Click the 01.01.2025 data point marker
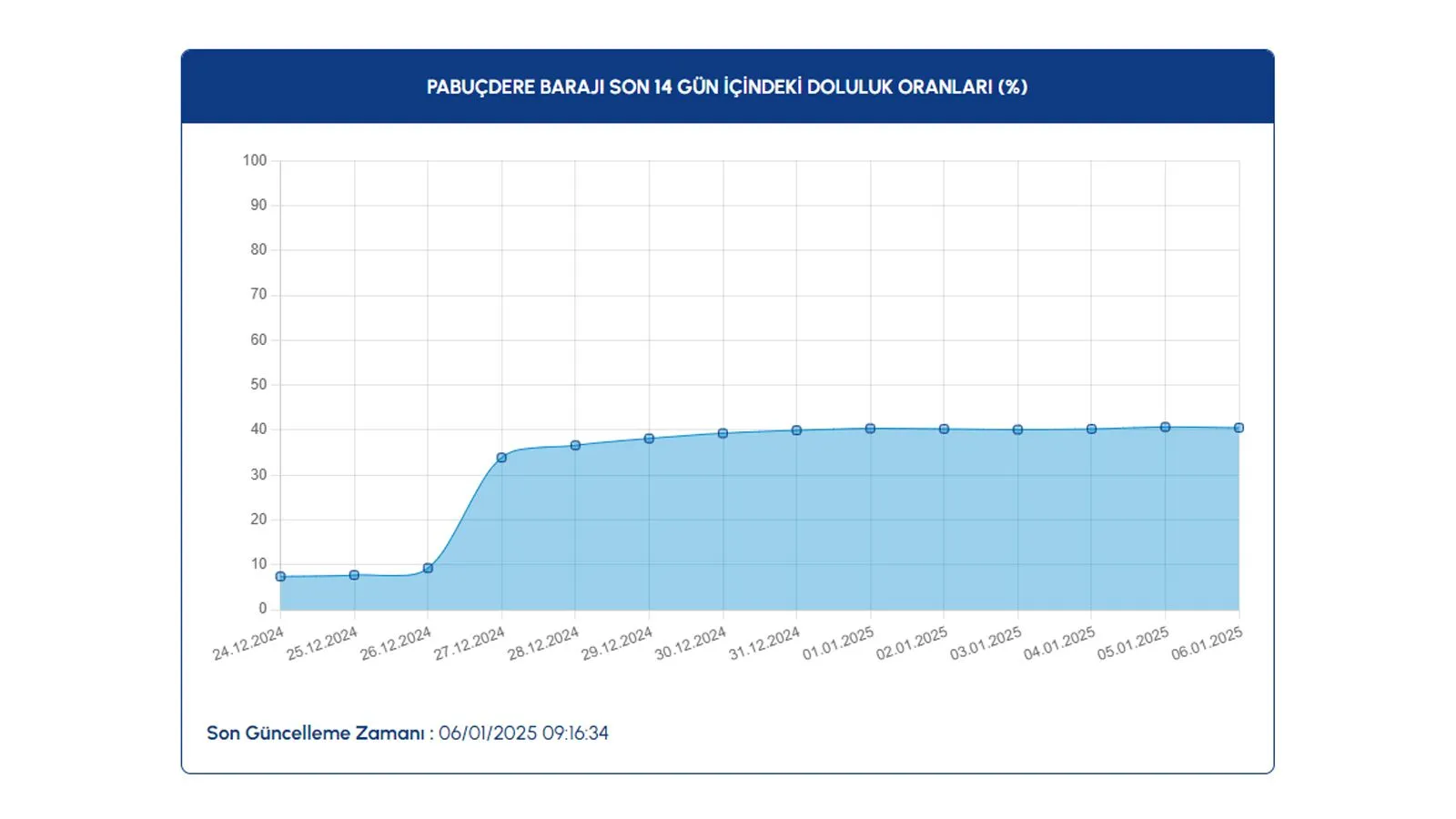Image resolution: width=1456 pixels, height=819 pixels. 870,429
